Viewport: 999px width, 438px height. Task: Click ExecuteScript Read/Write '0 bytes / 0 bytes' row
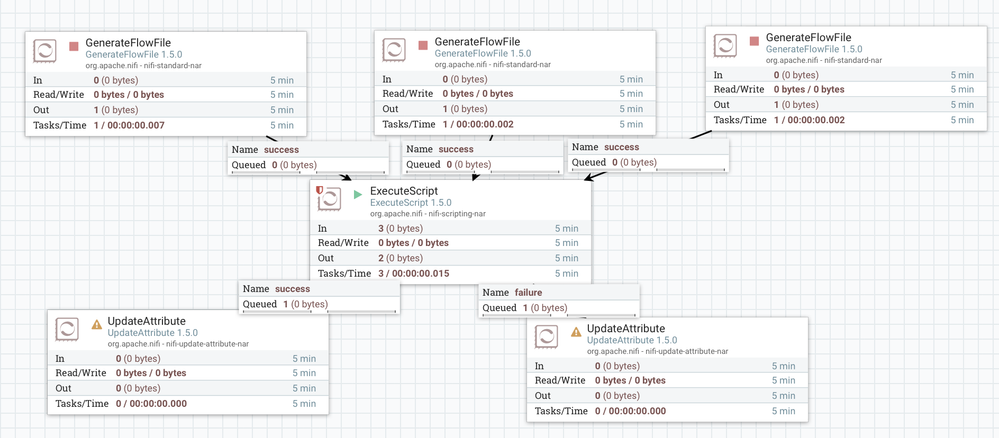tap(451, 243)
